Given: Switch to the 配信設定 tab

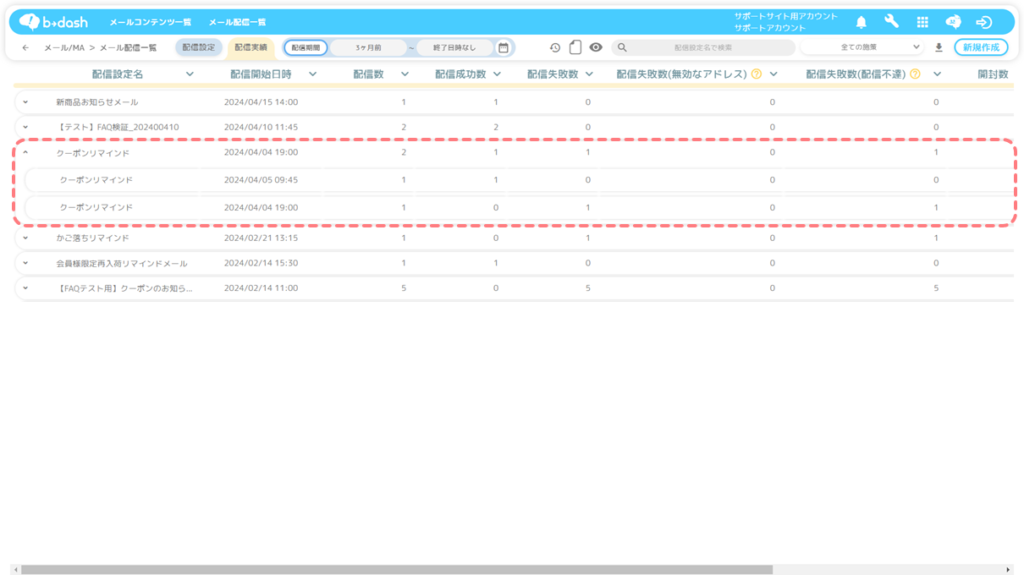Looking at the screenshot, I should (198, 47).
